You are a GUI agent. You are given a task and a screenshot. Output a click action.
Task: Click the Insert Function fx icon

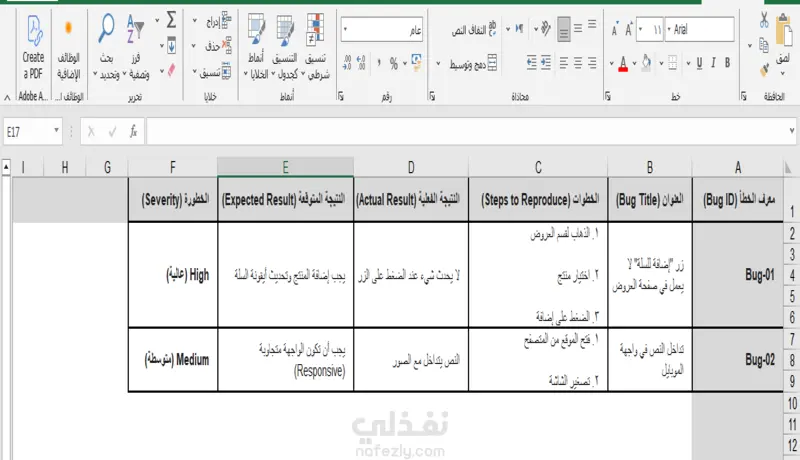tap(133, 132)
